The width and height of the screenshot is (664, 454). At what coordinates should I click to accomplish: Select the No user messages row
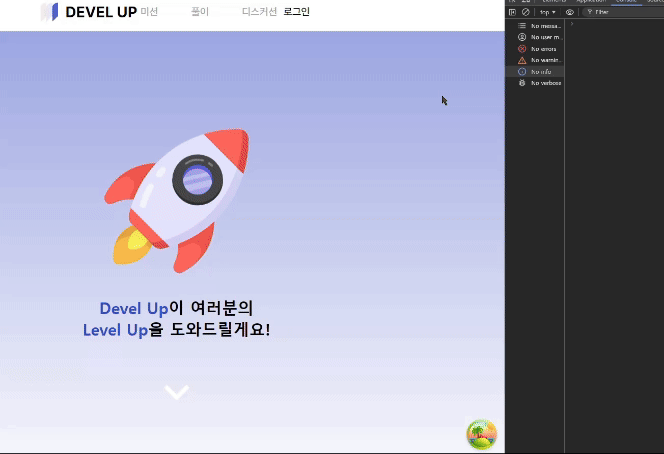pyautogui.click(x=535, y=37)
